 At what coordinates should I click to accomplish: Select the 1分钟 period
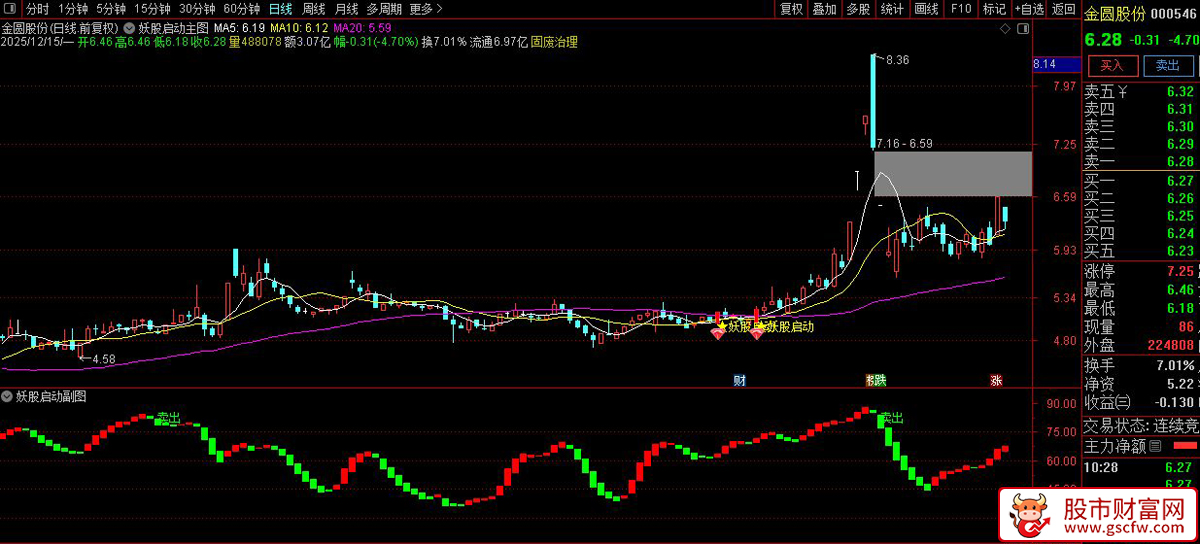[x=73, y=9]
